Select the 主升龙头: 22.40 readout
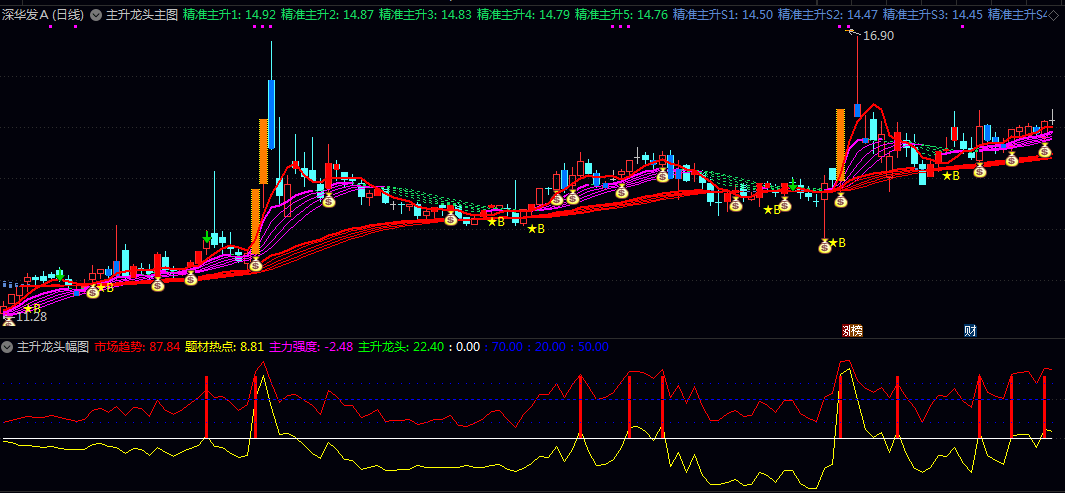Viewport: 1065px width, 493px height. tap(401, 347)
